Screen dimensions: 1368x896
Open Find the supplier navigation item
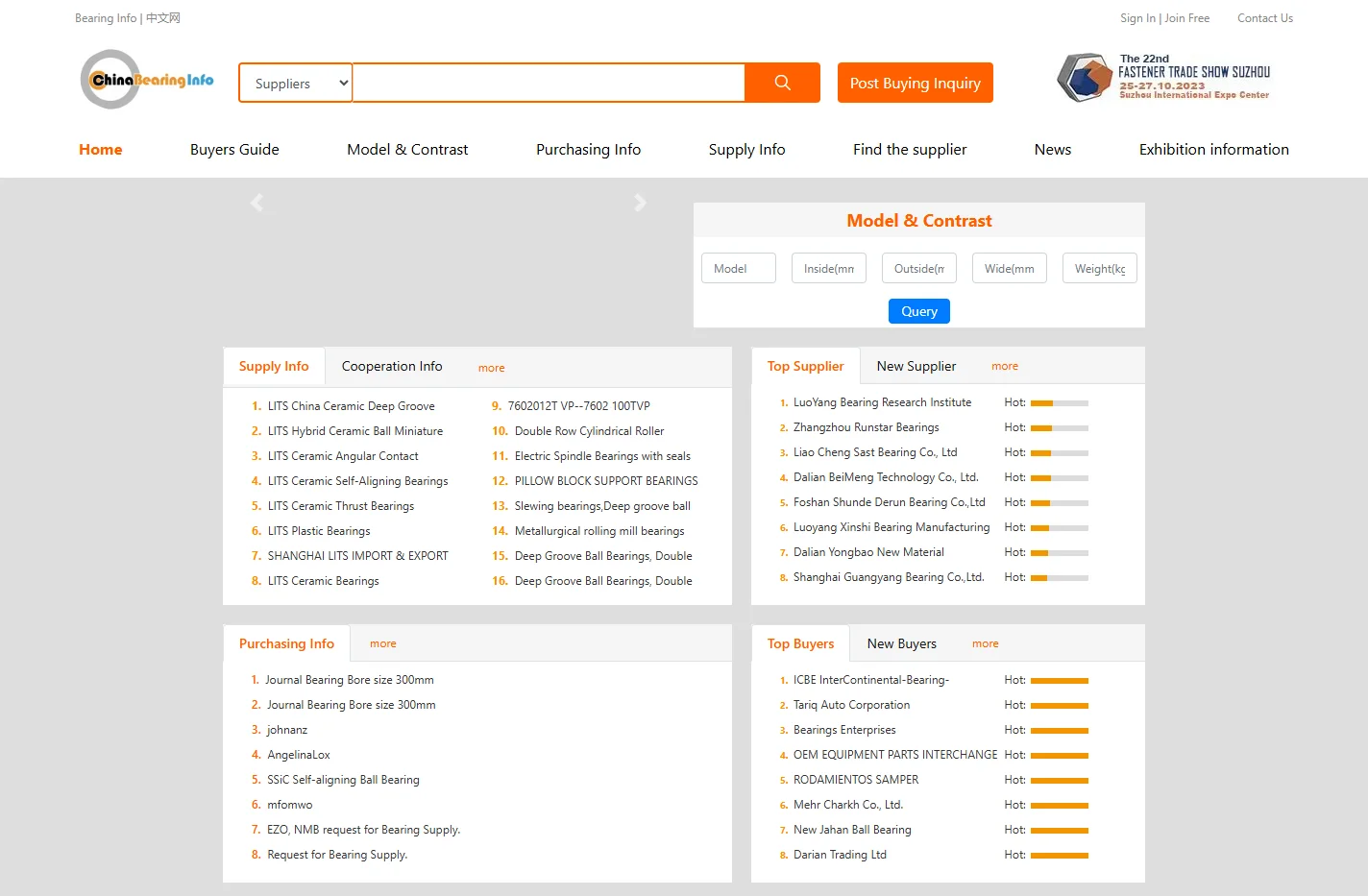pos(910,149)
